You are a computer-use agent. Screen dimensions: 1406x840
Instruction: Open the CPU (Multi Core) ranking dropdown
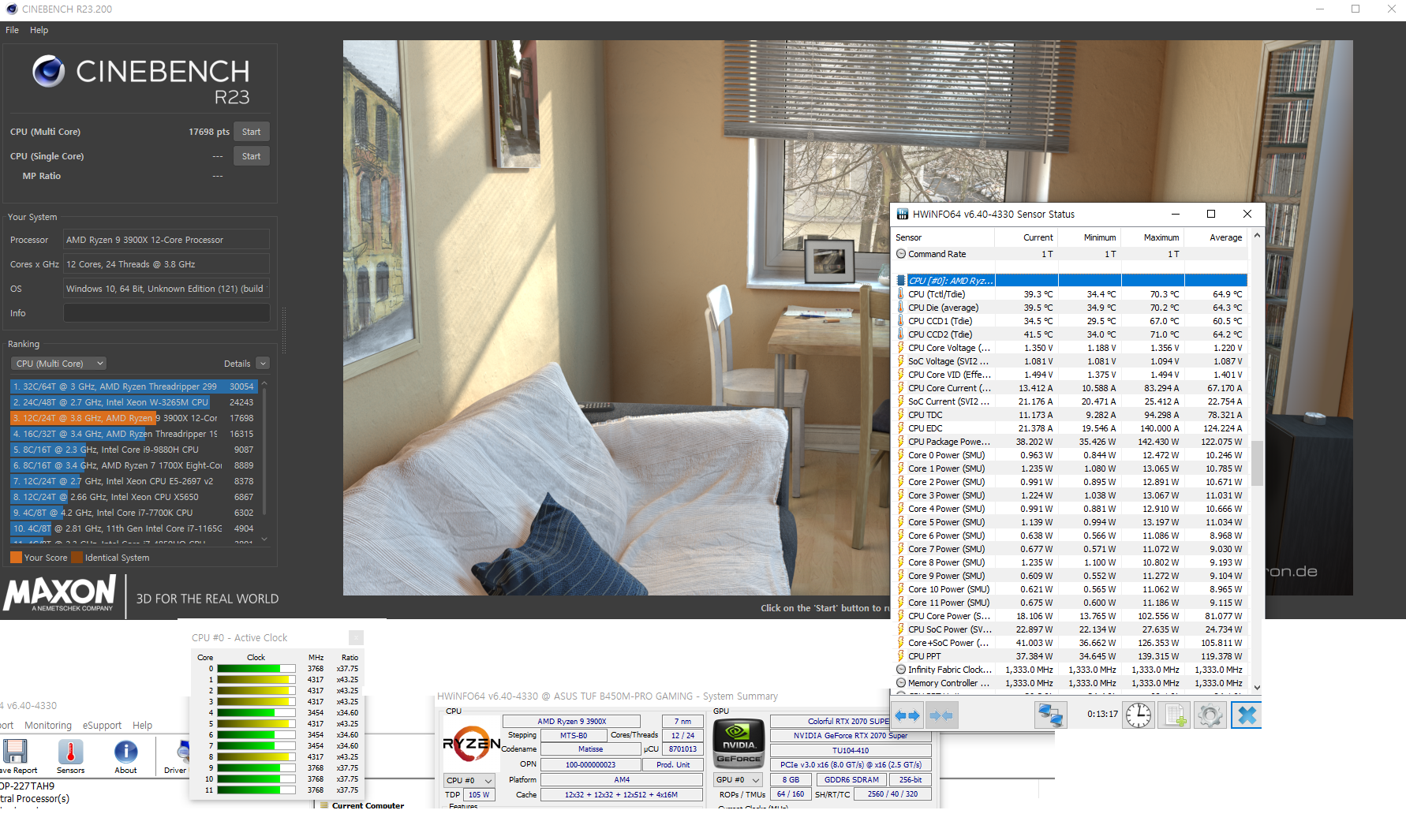point(59,364)
